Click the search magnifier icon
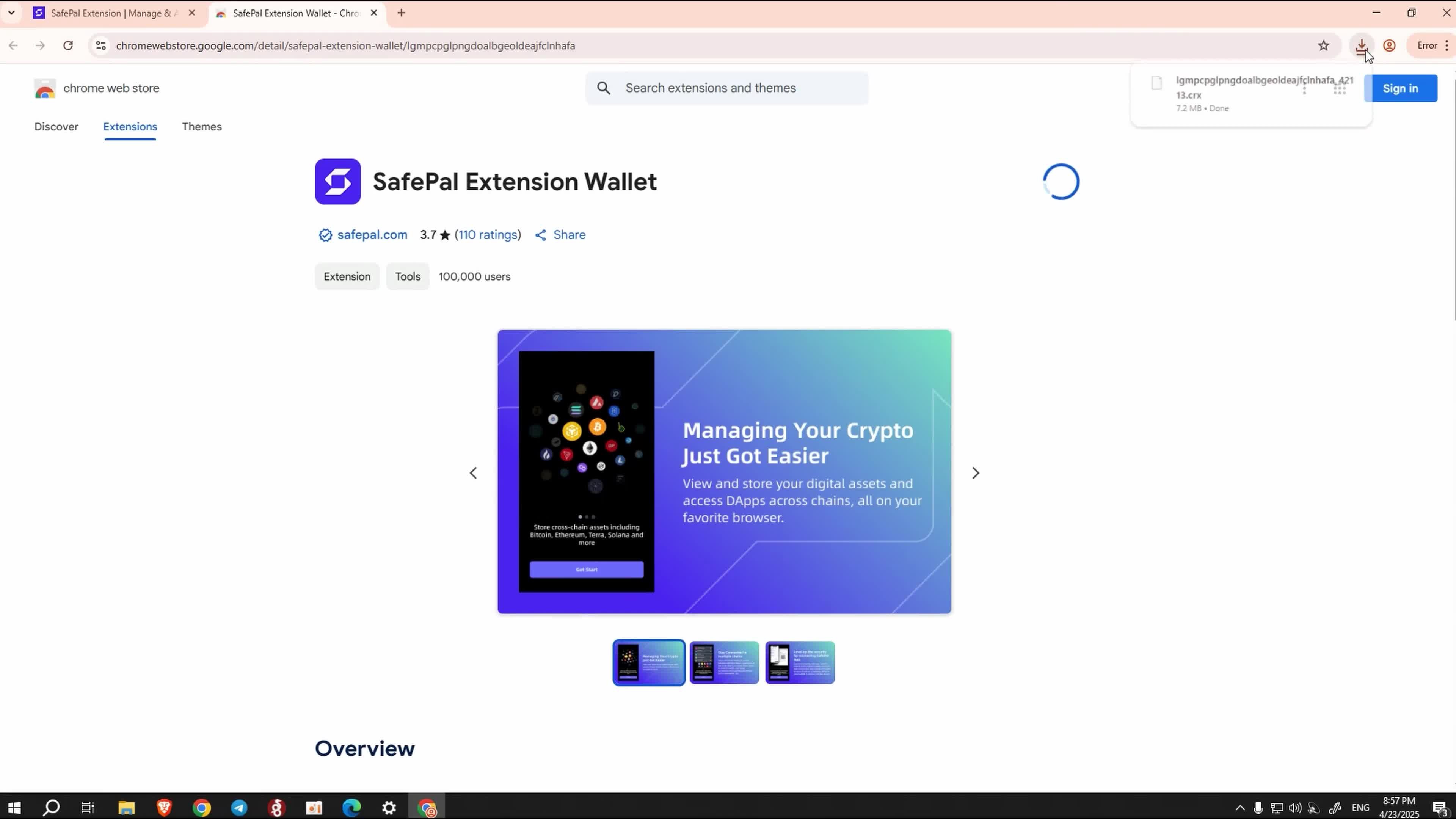Image resolution: width=1456 pixels, height=819 pixels. pos(604,88)
